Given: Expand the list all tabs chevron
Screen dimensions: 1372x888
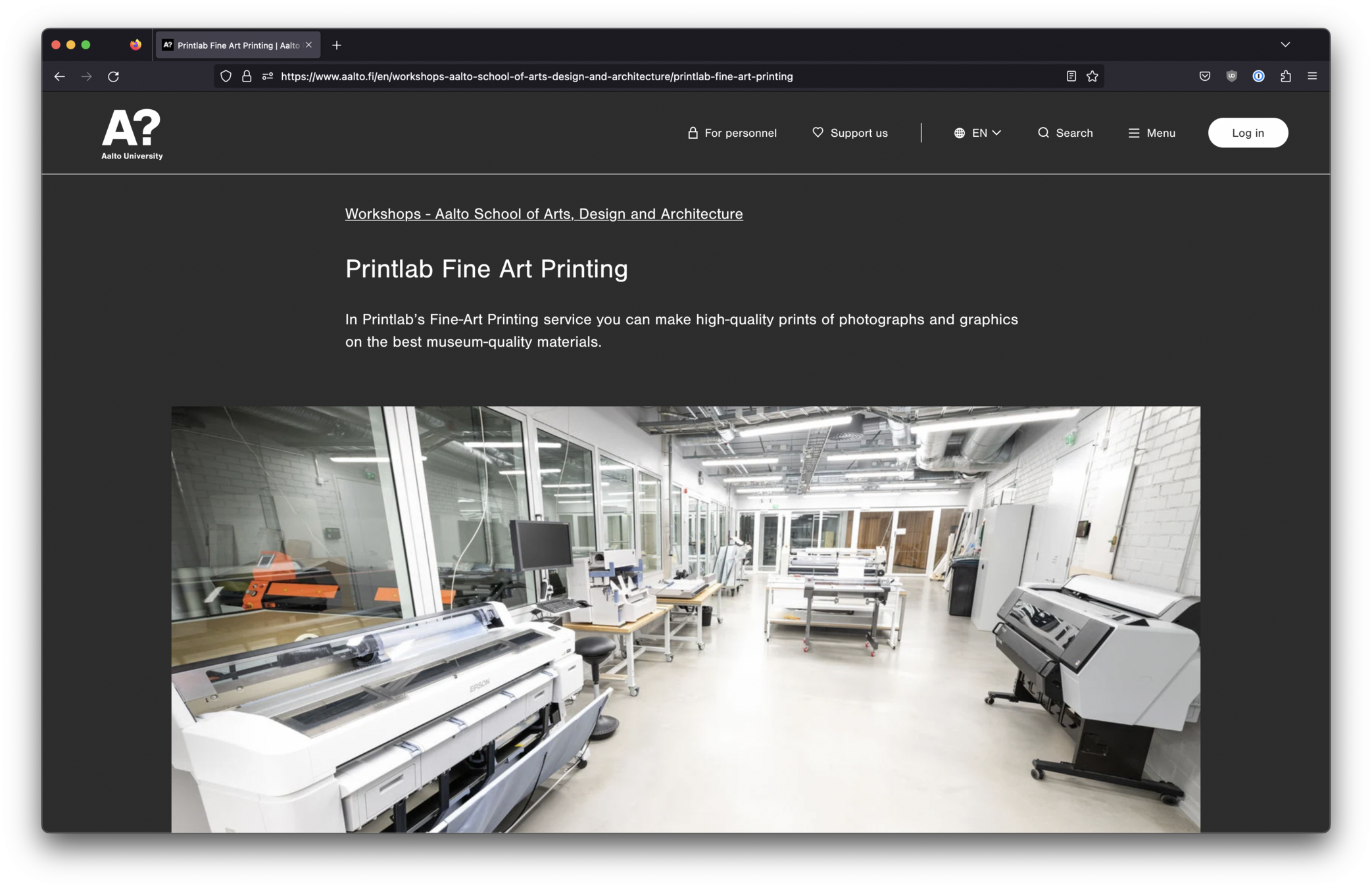Looking at the screenshot, I should point(1285,45).
